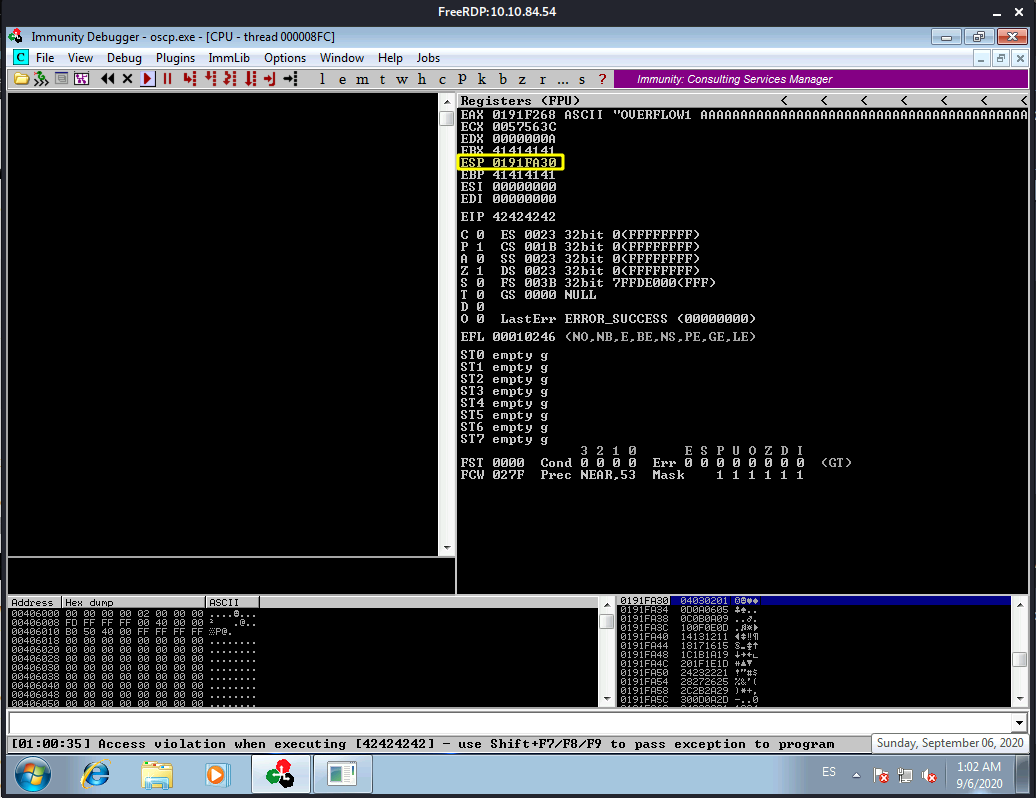Click the Hex dump column header

134,602
